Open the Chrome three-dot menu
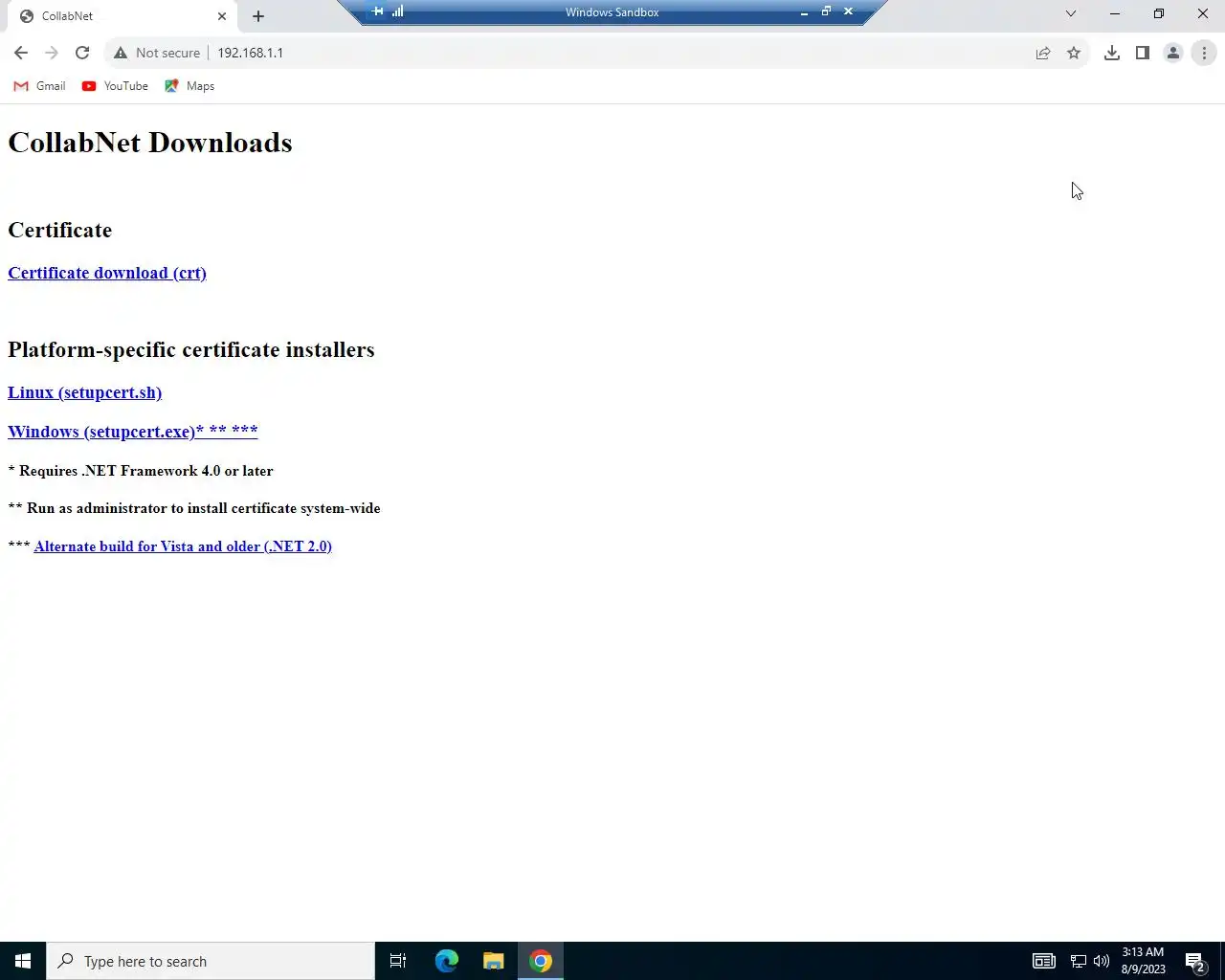The image size is (1225, 980). point(1204,53)
